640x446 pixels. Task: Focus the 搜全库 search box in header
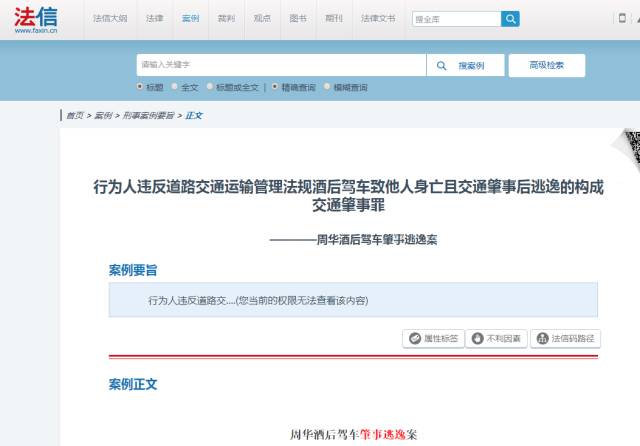(456, 19)
